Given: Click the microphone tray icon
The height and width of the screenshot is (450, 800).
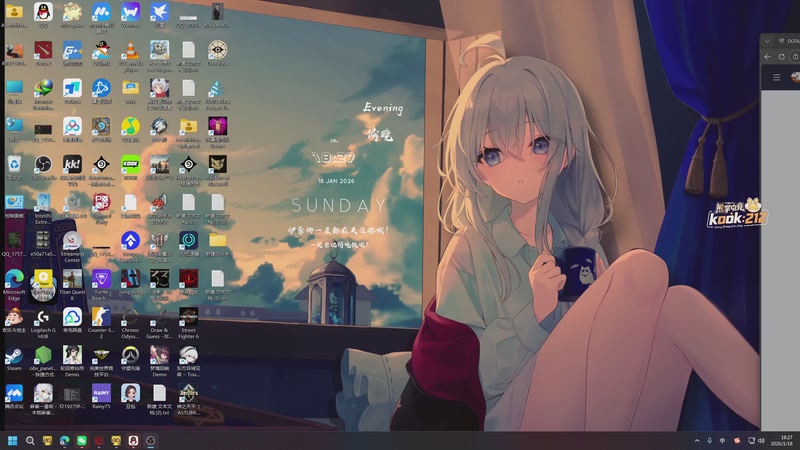Looking at the screenshot, I should tap(710, 440).
